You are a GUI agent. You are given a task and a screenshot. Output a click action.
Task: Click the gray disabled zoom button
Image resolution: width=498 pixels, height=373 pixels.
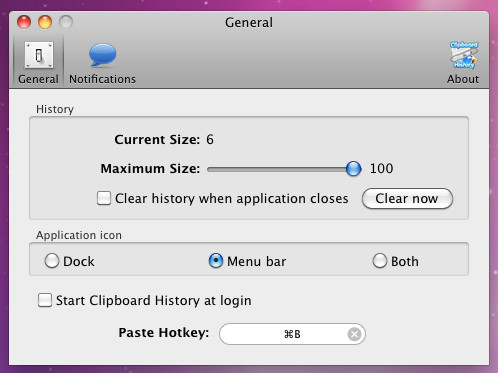[x=66, y=22]
